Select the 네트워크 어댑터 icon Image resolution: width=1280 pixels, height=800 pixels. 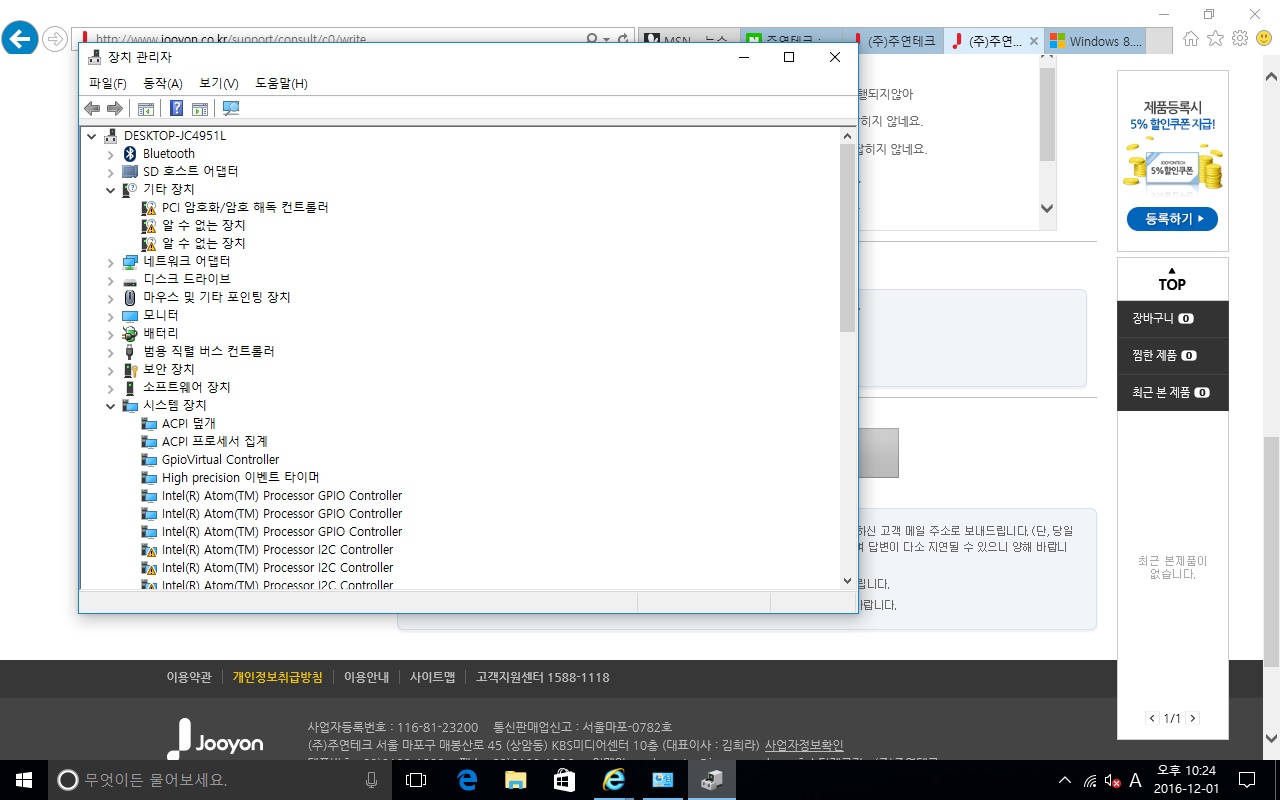click(x=130, y=261)
